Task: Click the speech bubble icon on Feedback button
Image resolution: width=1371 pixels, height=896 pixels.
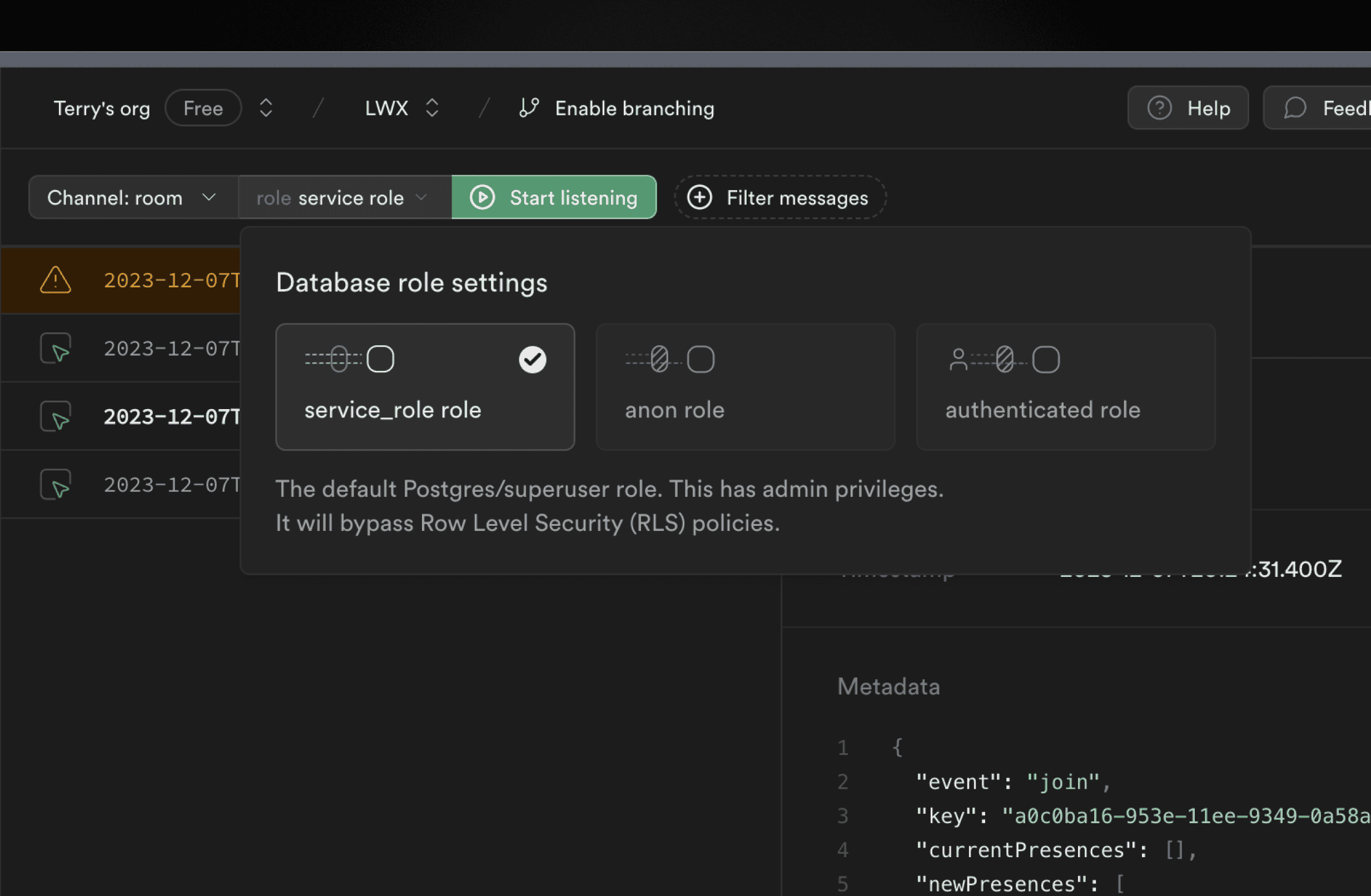Action: 1294,108
